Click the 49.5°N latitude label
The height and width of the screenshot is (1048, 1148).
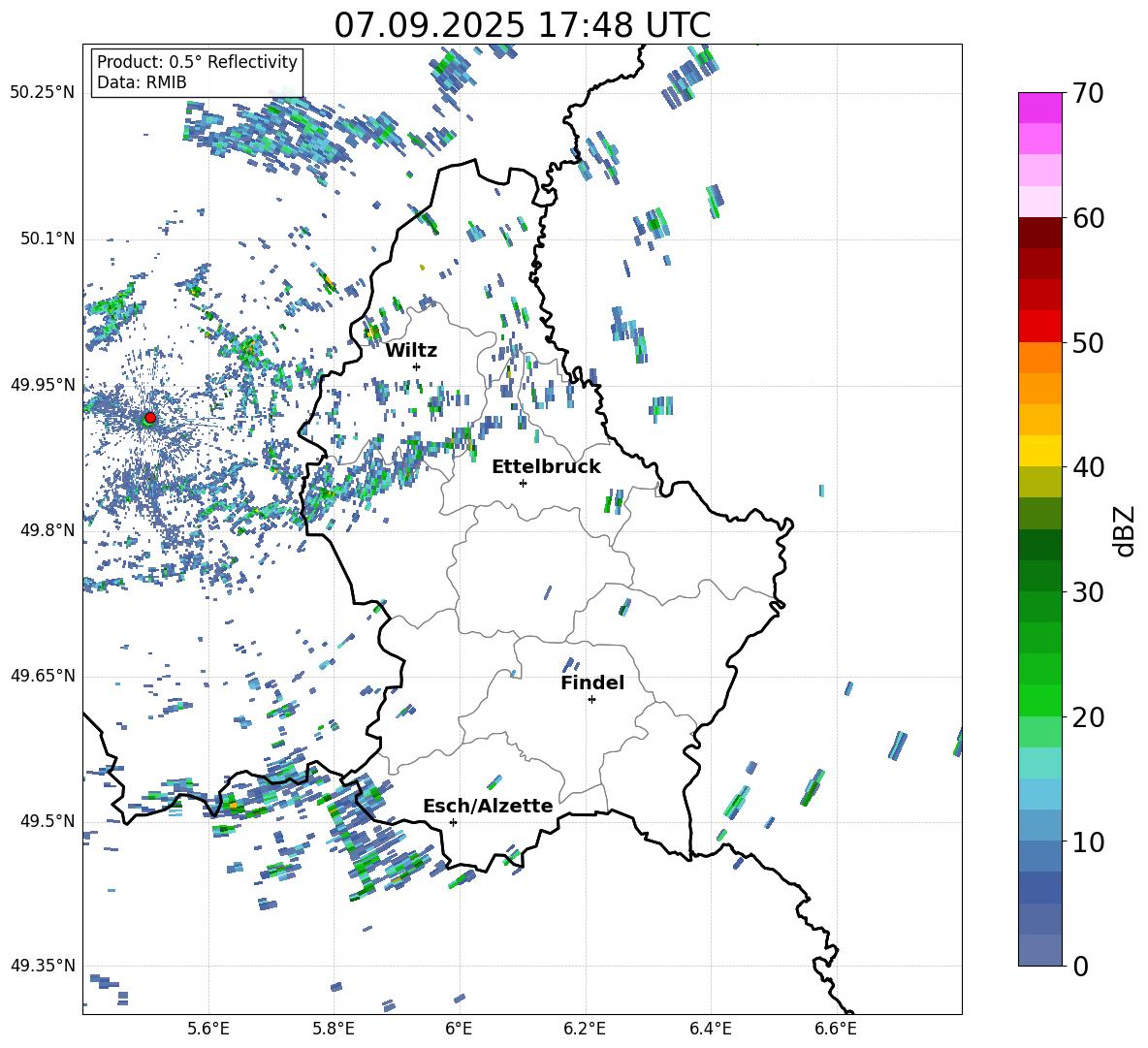pyautogui.click(x=48, y=821)
